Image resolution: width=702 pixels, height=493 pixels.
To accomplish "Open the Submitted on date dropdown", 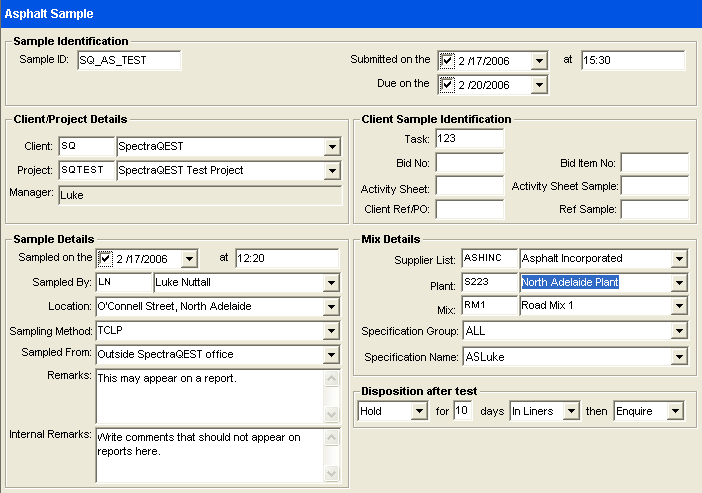I will (x=540, y=61).
